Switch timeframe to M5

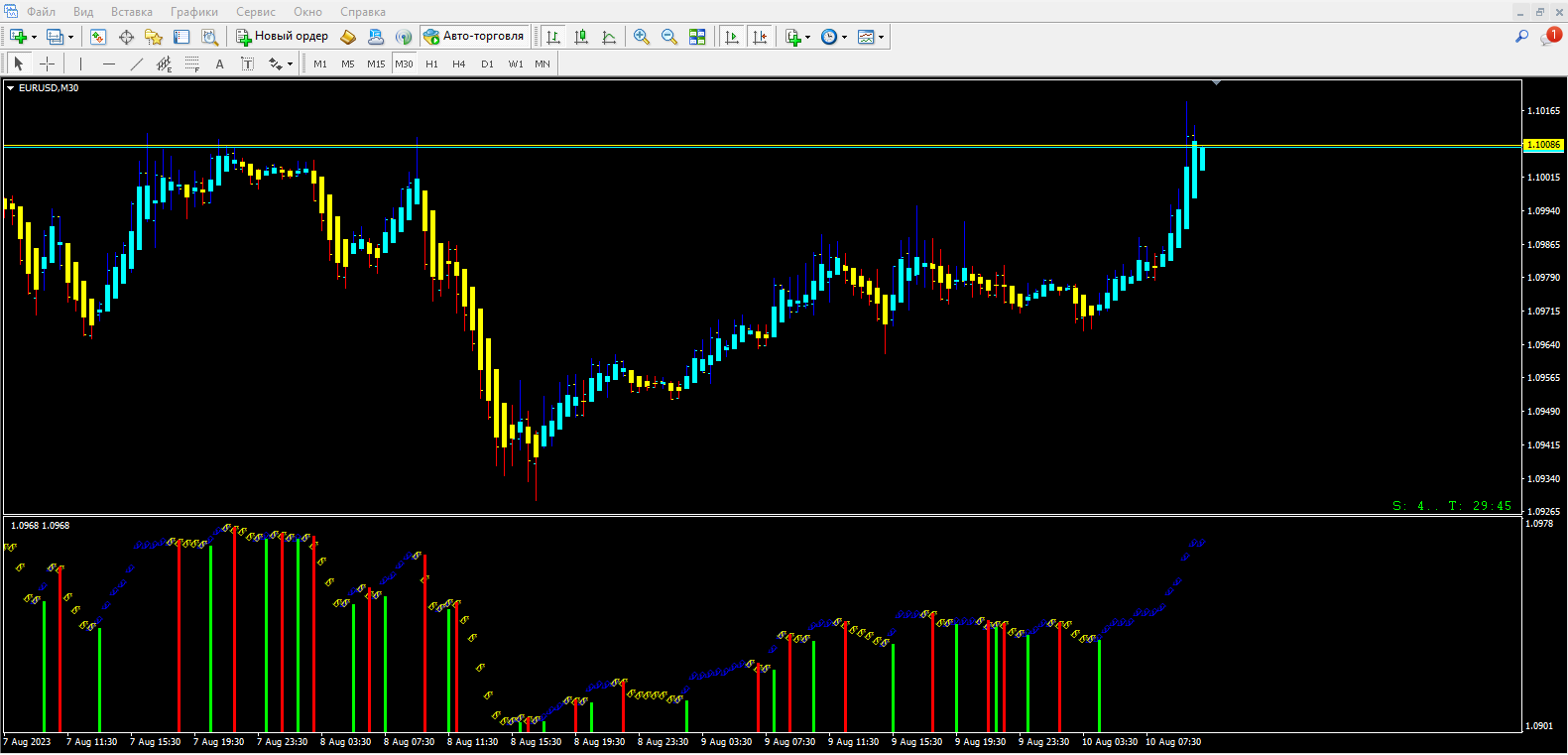(x=348, y=63)
